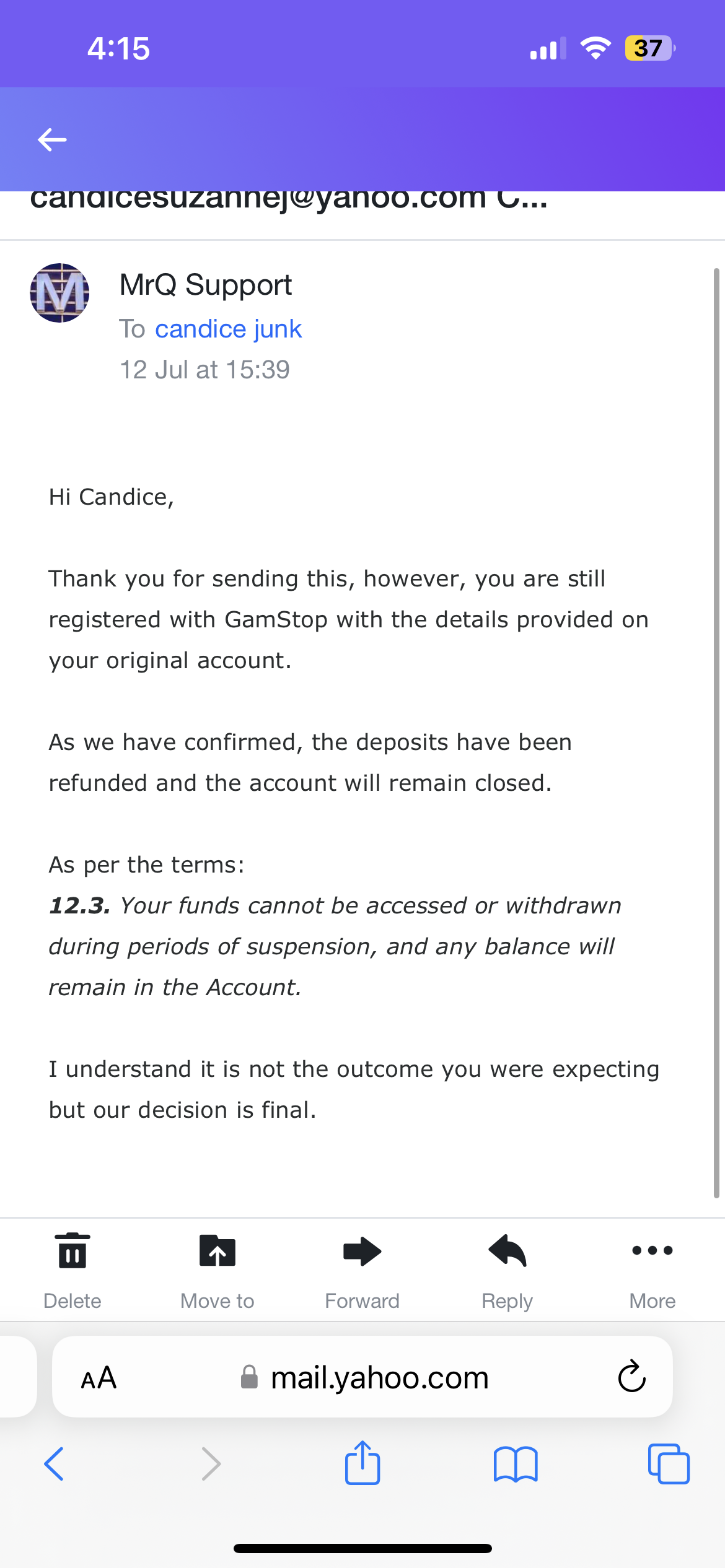Screen dimensions: 725x1568
Task: Open the Move to folder icon
Action: pos(217,1251)
